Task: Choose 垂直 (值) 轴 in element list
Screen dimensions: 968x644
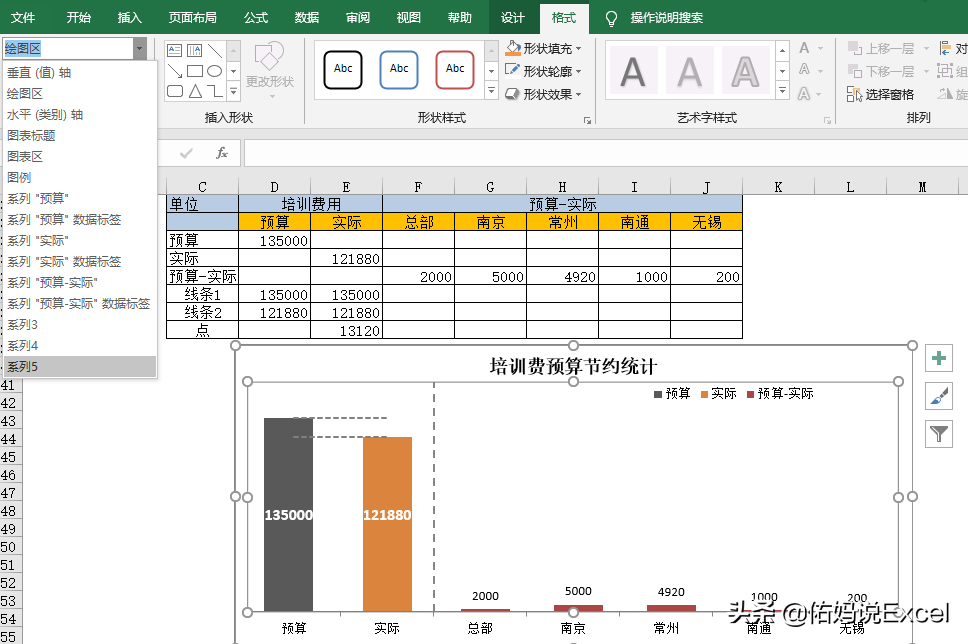Action: [x=80, y=72]
